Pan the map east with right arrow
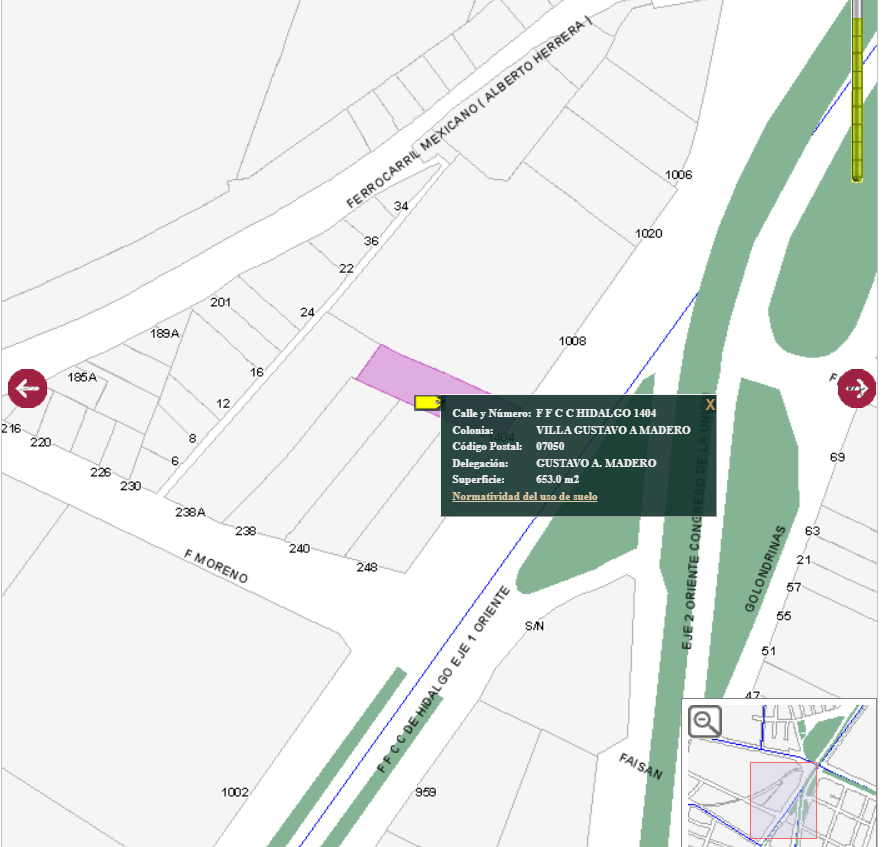Screen dimensions: 887x847 (x=856, y=387)
